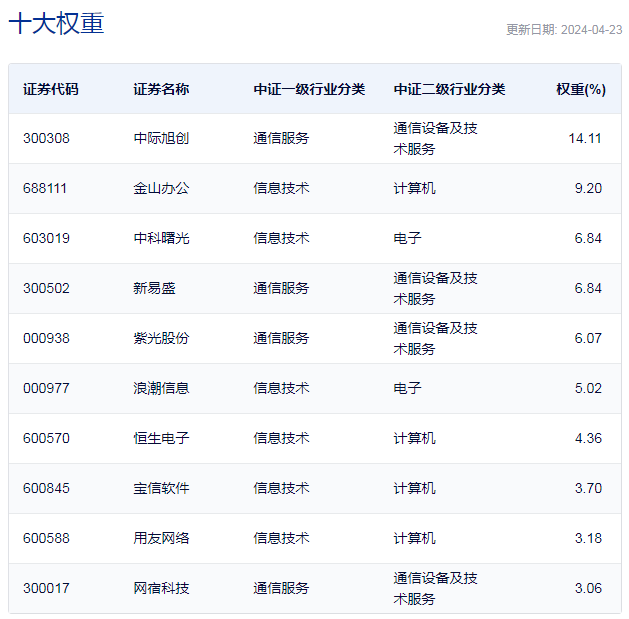Viewport: 629px width, 619px height.
Task: Click the 权重(%) column header
Action: [581, 89]
